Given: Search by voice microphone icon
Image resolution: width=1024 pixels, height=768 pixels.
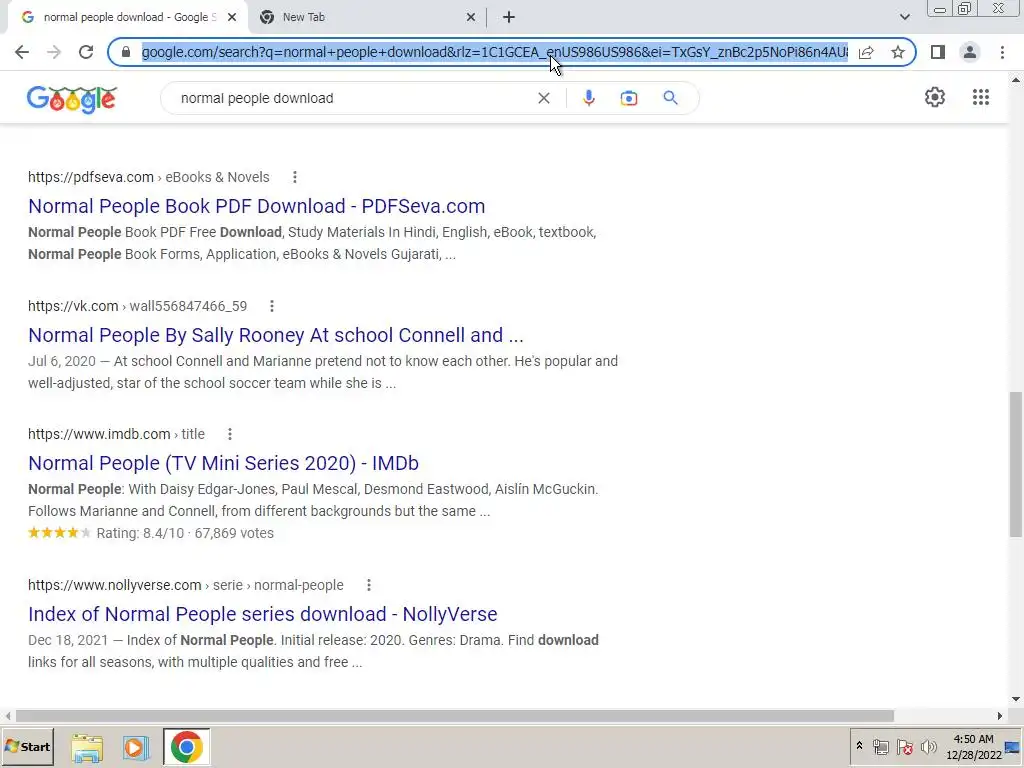Looking at the screenshot, I should point(588,98).
